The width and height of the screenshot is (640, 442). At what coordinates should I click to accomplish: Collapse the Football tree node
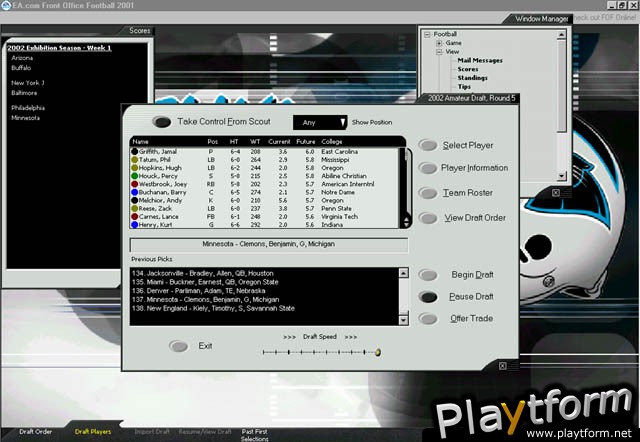point(427,34)
